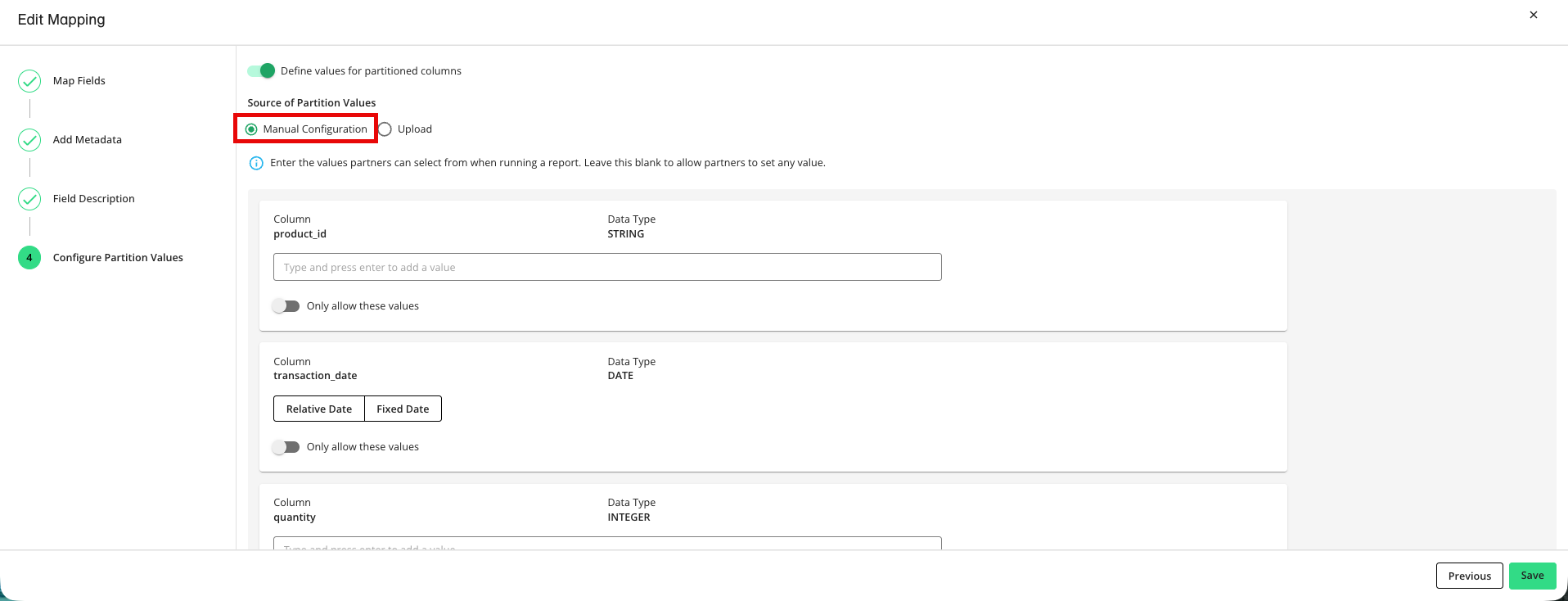
Task: Click the info icon beside the partner values hint
Action: [256, 163]
